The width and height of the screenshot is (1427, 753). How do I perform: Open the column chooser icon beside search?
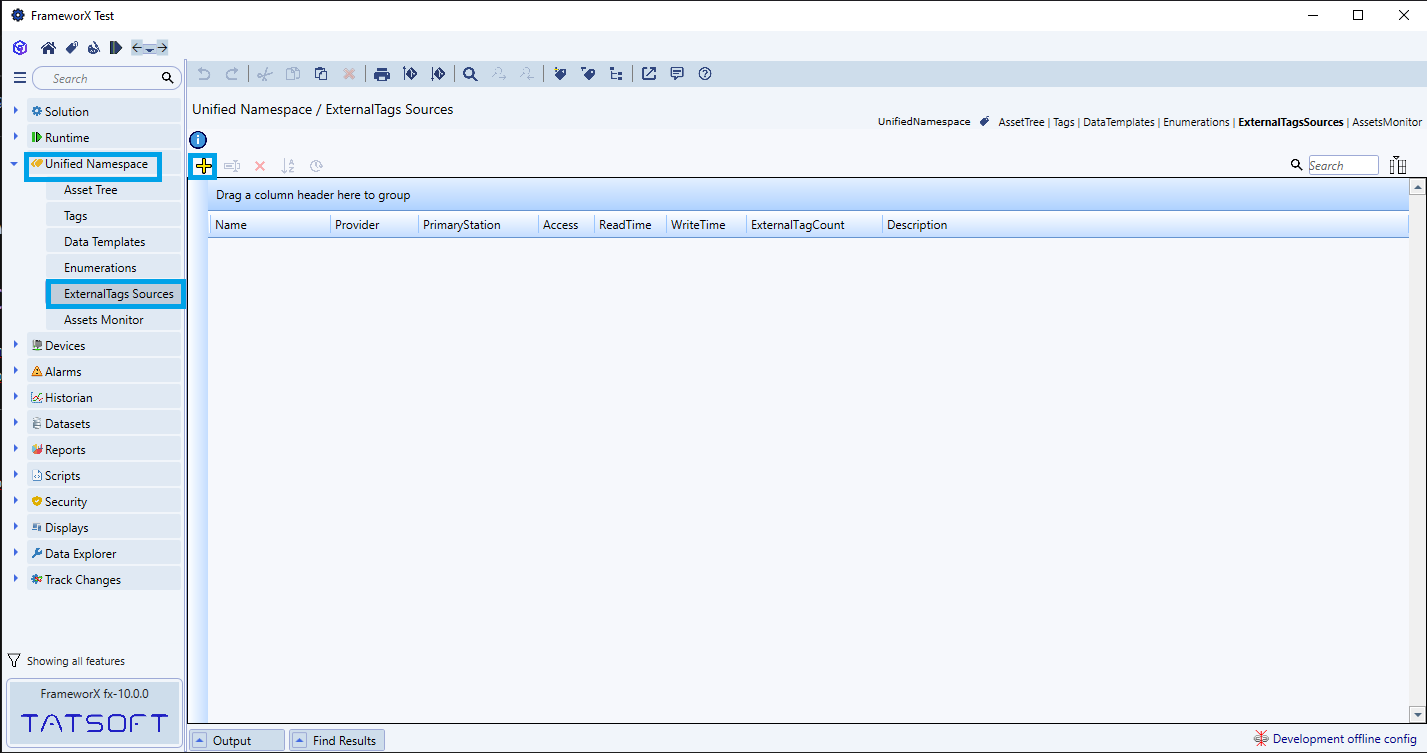pyautogui.click(x=1398, y=166)
